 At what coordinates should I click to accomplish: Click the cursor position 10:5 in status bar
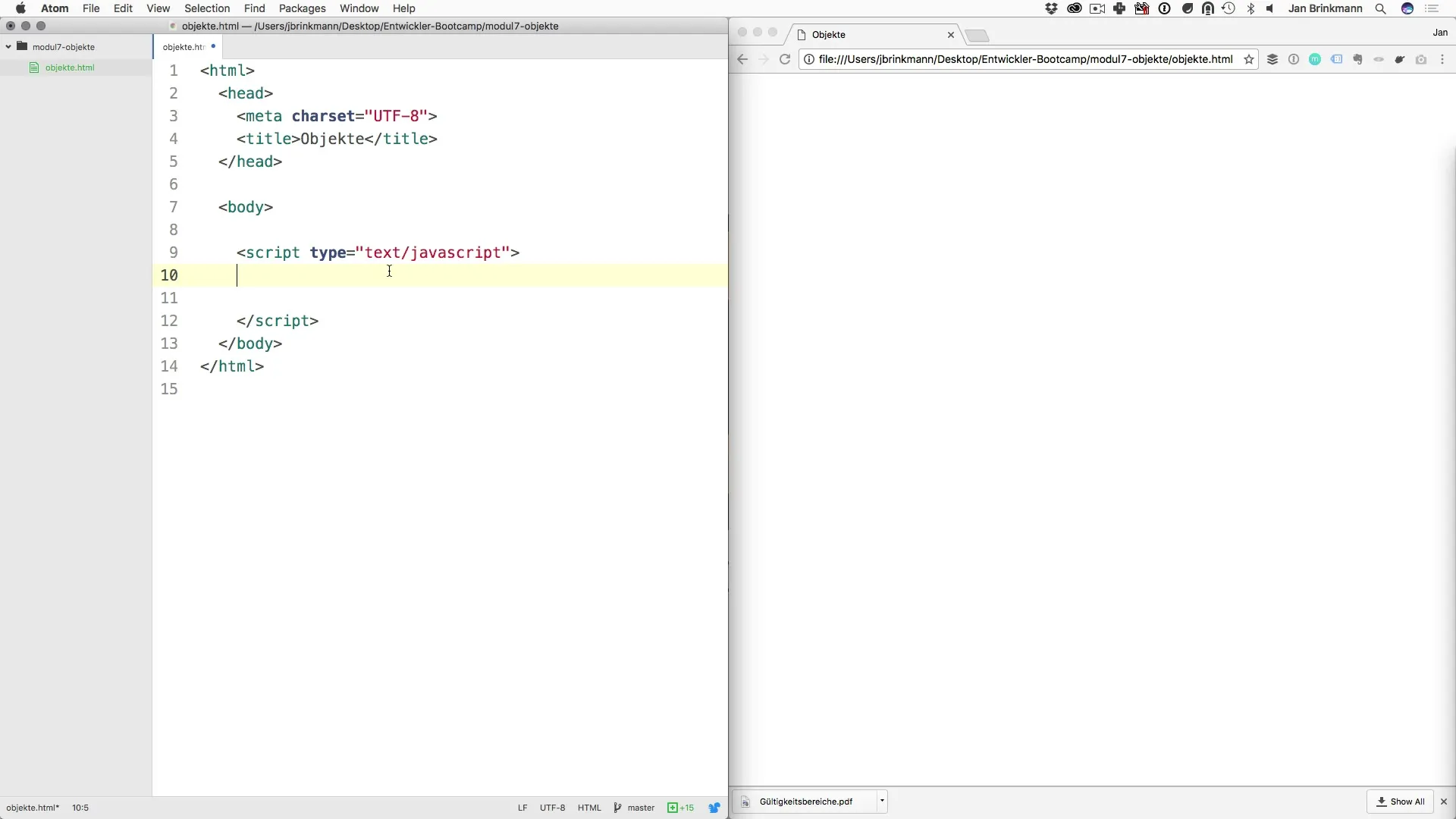tap(80, 808)
